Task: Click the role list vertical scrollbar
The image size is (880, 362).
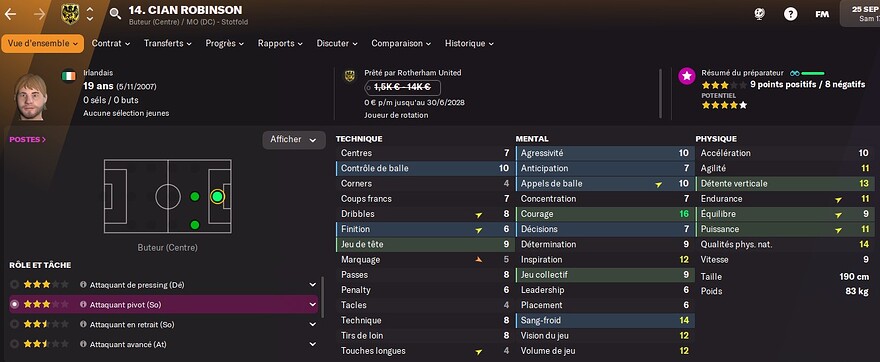Action: pos(322,296)
